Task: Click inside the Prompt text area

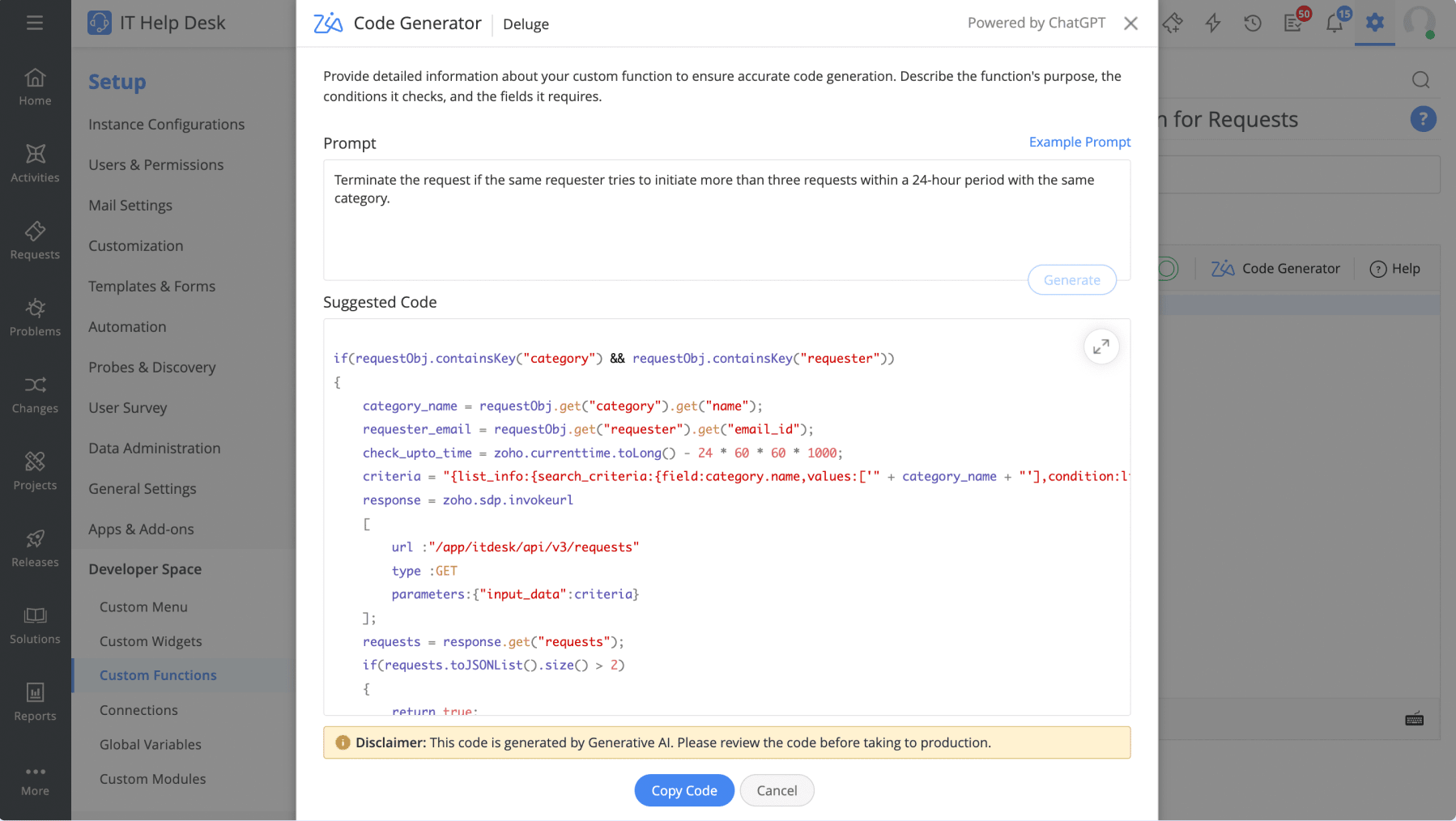Action: coord(726,219)
